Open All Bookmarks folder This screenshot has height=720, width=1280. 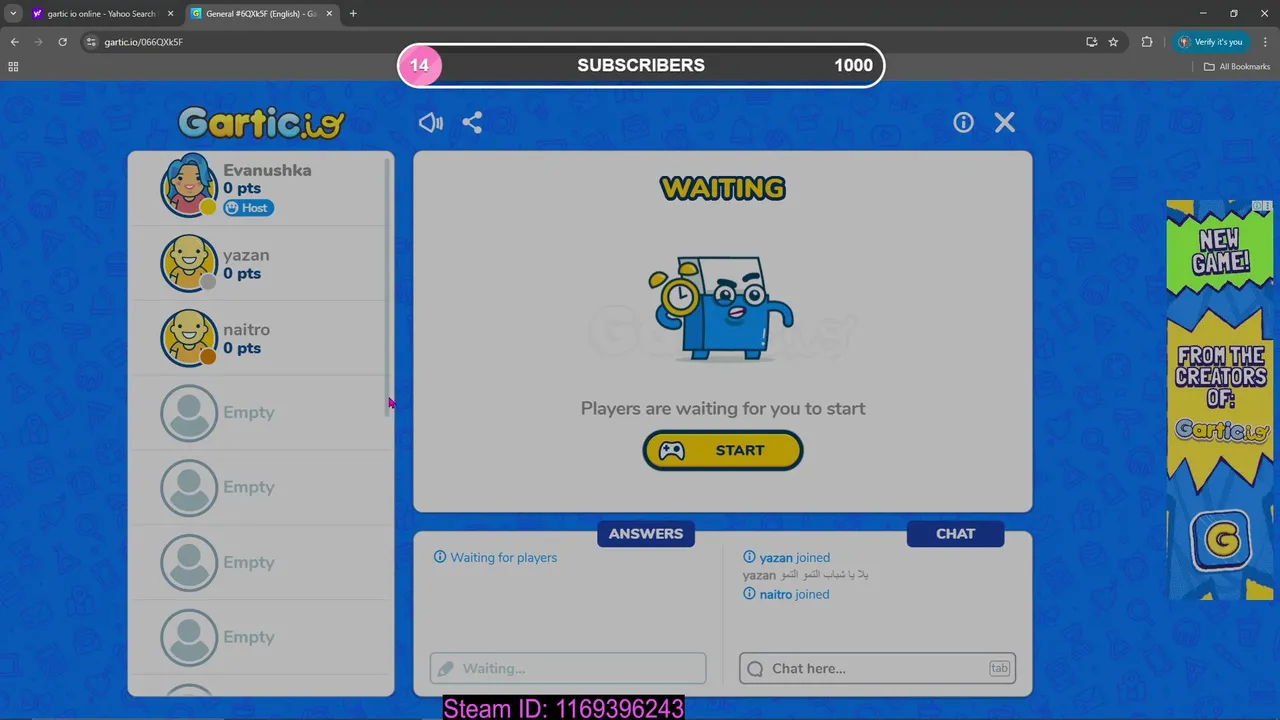1237,67
